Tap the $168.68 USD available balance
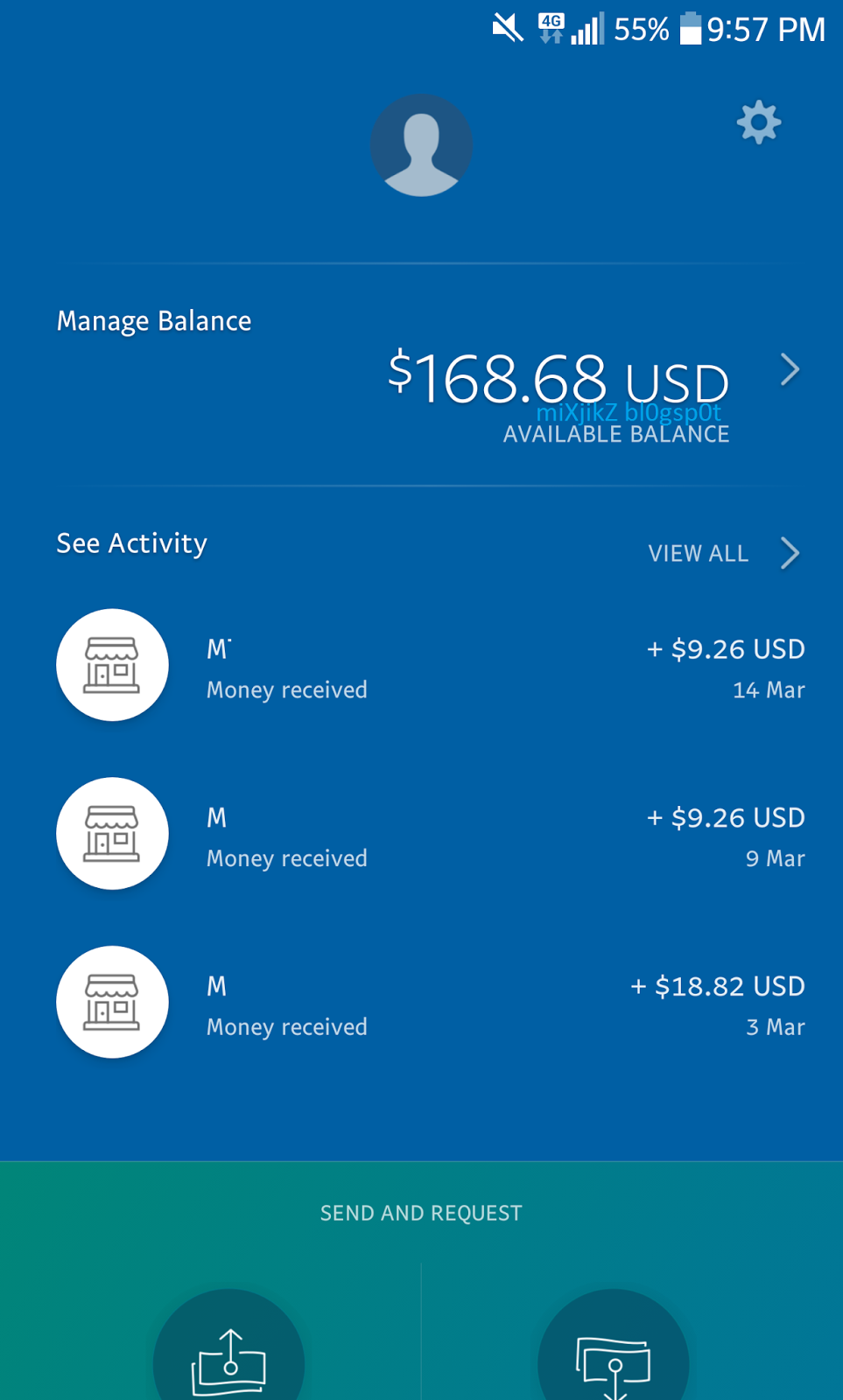 pyautogui.click(x=558, y=379)
